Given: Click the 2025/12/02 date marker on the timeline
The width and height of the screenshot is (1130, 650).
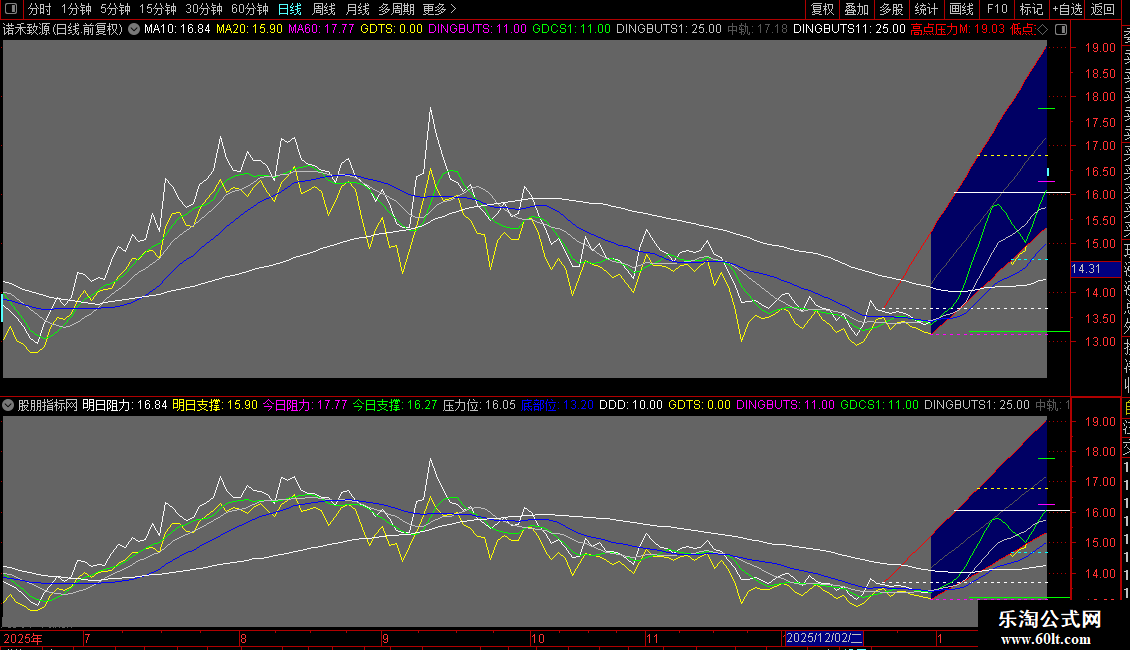Looking at the screenshot, I should tap(824, 638).
